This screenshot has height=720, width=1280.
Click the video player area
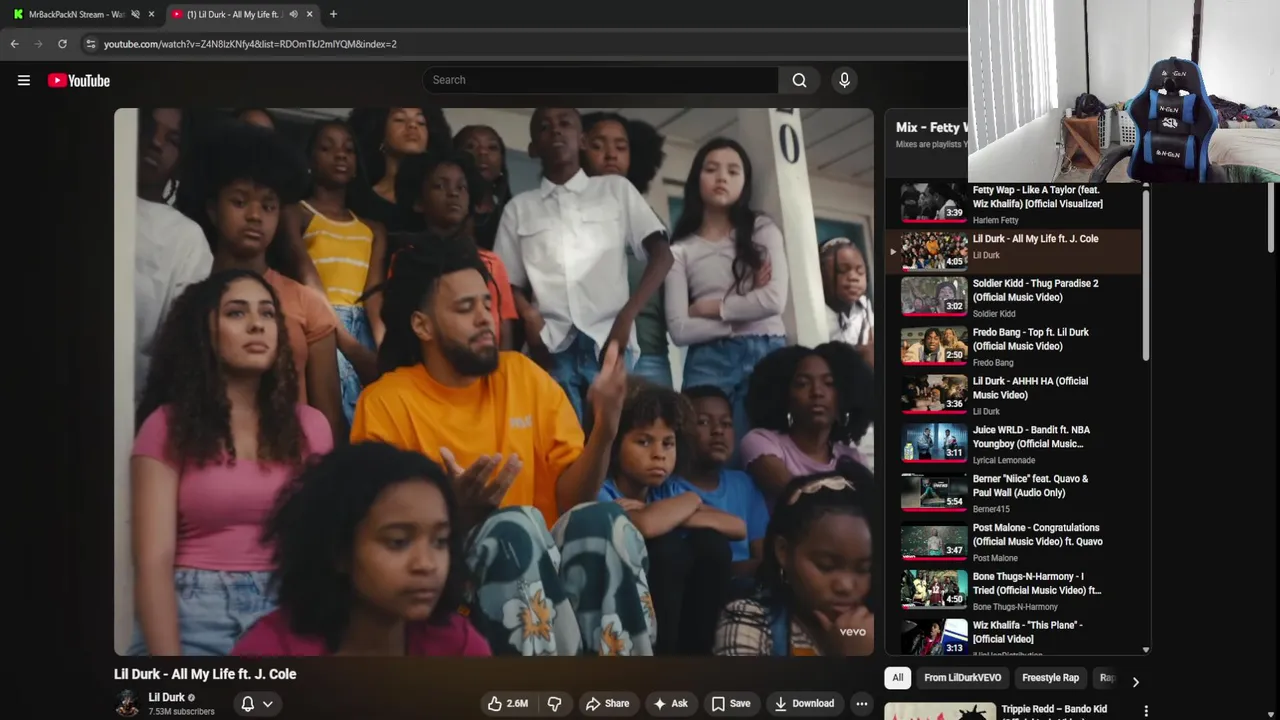pos(493,382)
